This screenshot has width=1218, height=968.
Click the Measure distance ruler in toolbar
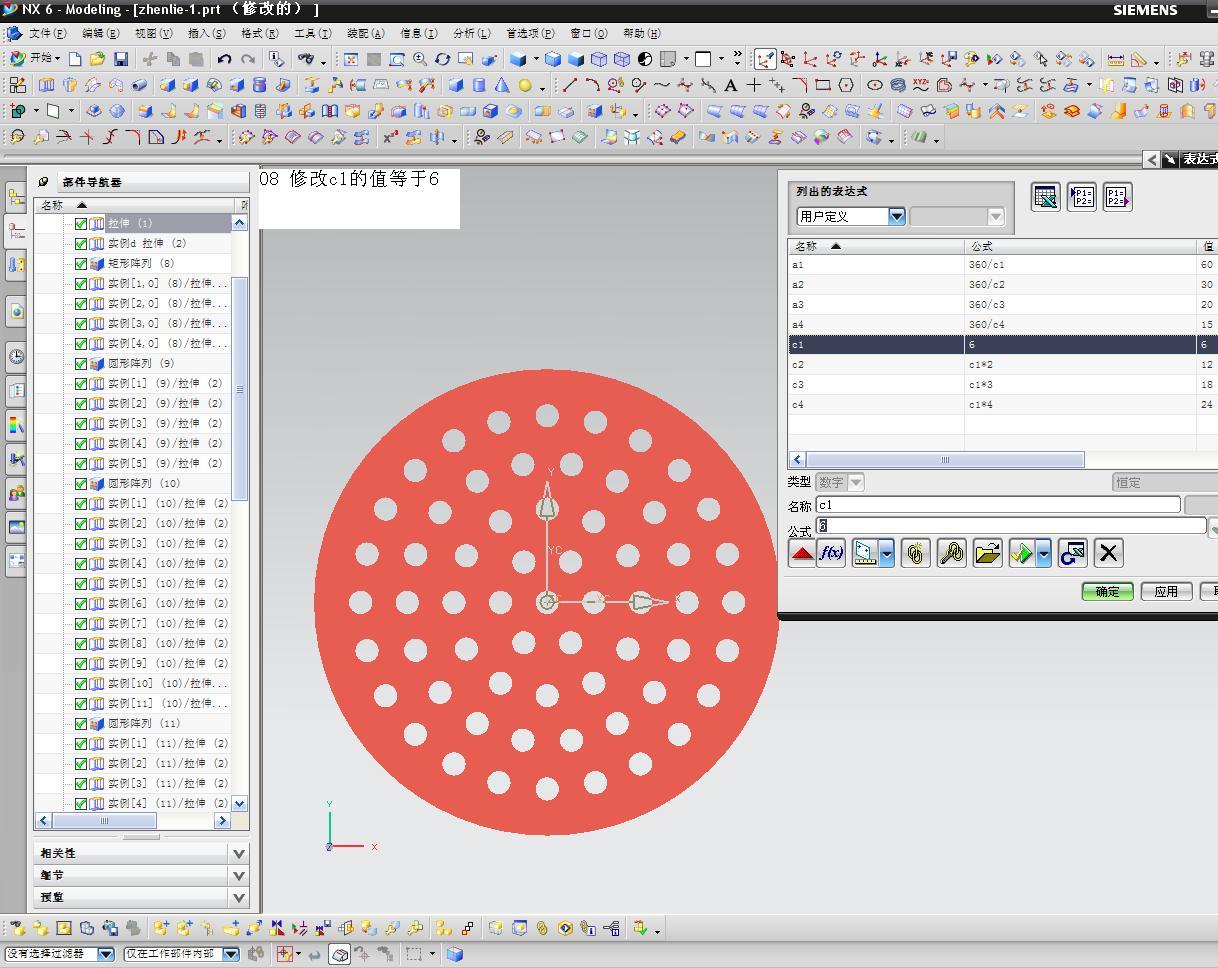[1116, 59]
